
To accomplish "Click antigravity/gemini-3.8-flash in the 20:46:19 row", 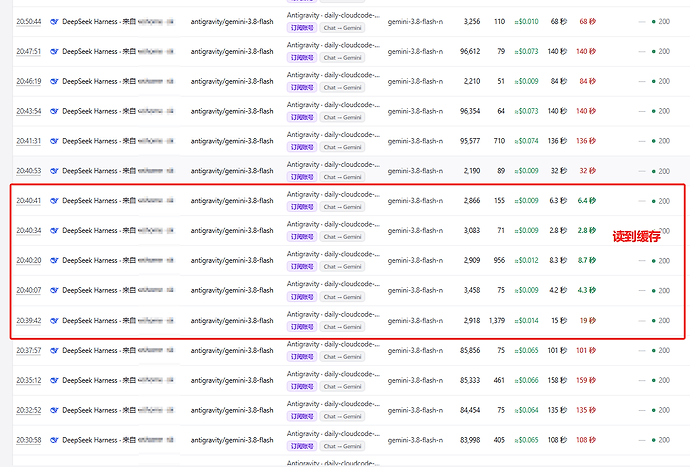I will tap(232, 81).
